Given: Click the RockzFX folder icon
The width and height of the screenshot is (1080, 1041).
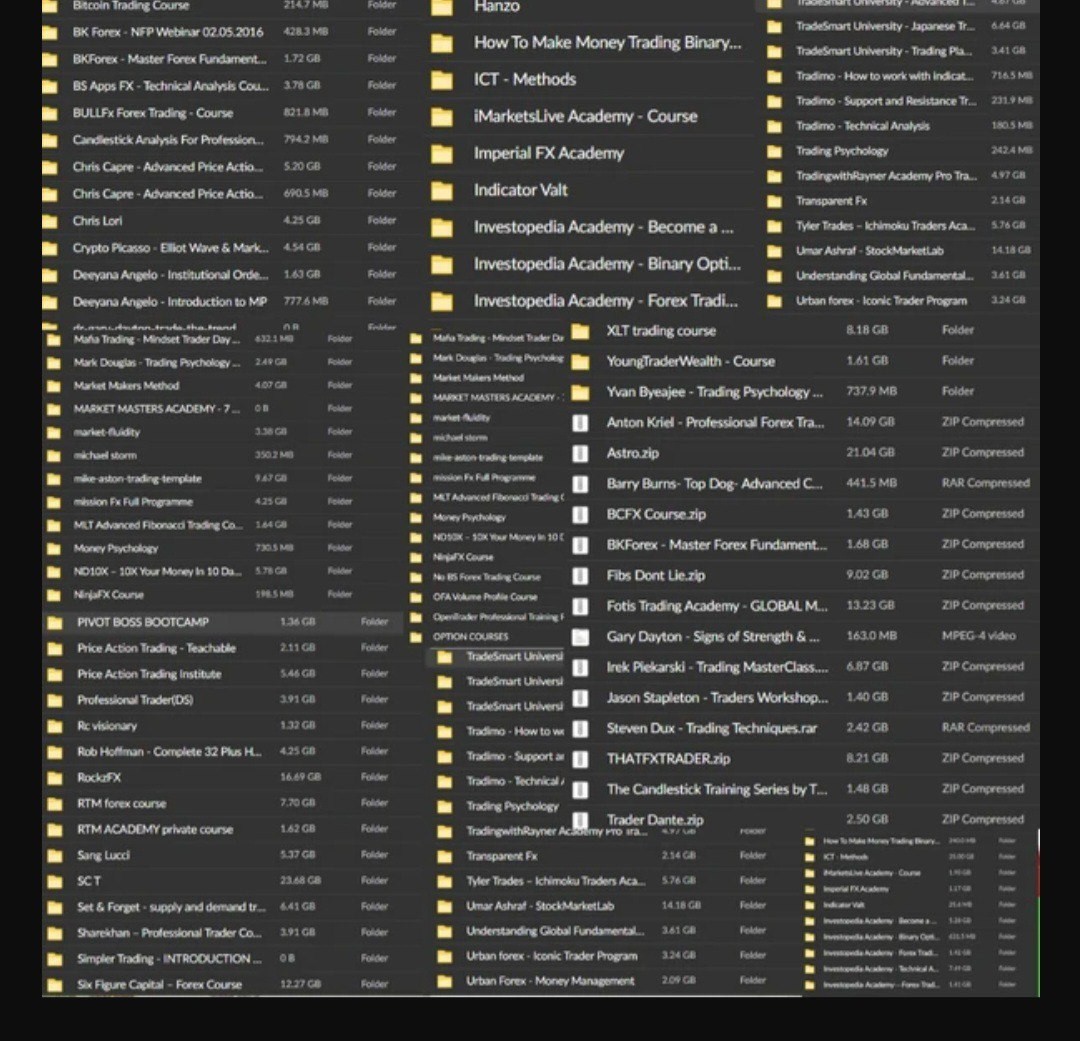Looking at the screenshot, I should 56,778.
